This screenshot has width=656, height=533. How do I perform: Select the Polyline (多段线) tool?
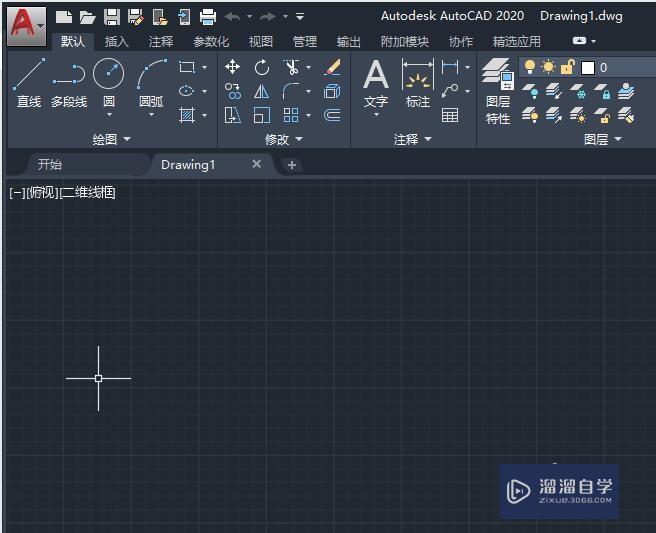coord(69,83)
